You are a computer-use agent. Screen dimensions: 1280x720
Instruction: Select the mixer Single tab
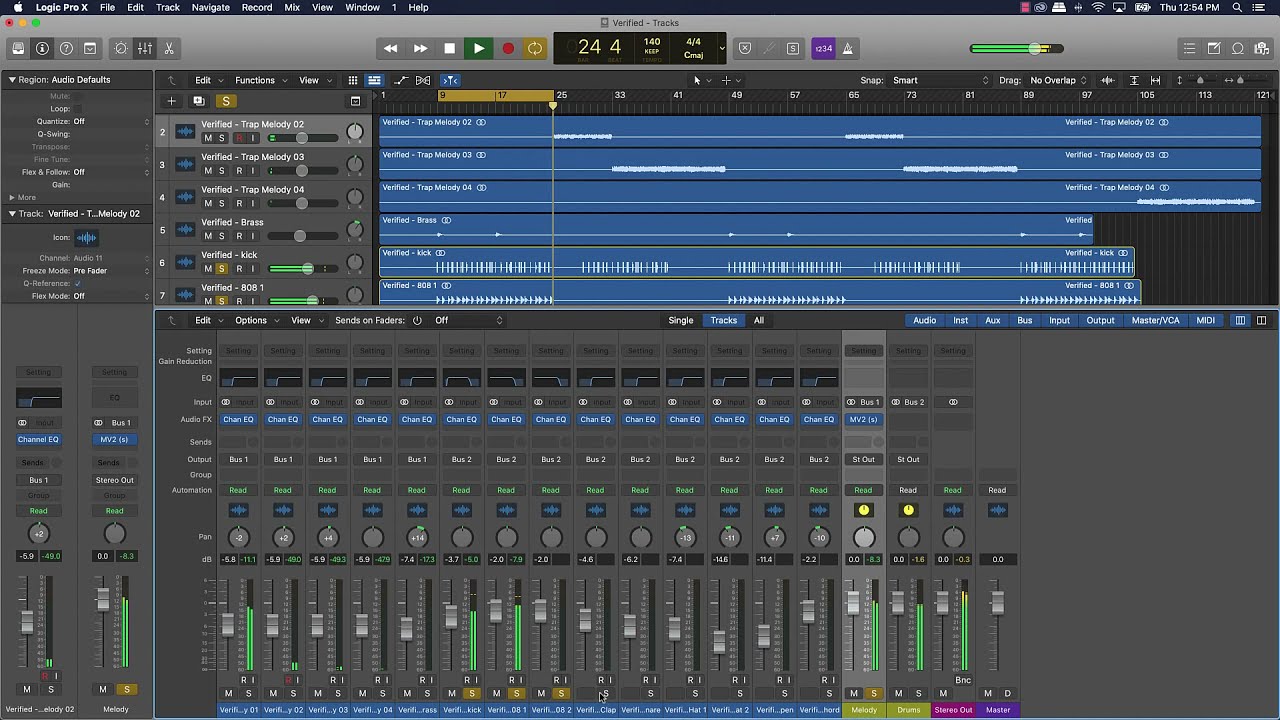coord(680,320)
